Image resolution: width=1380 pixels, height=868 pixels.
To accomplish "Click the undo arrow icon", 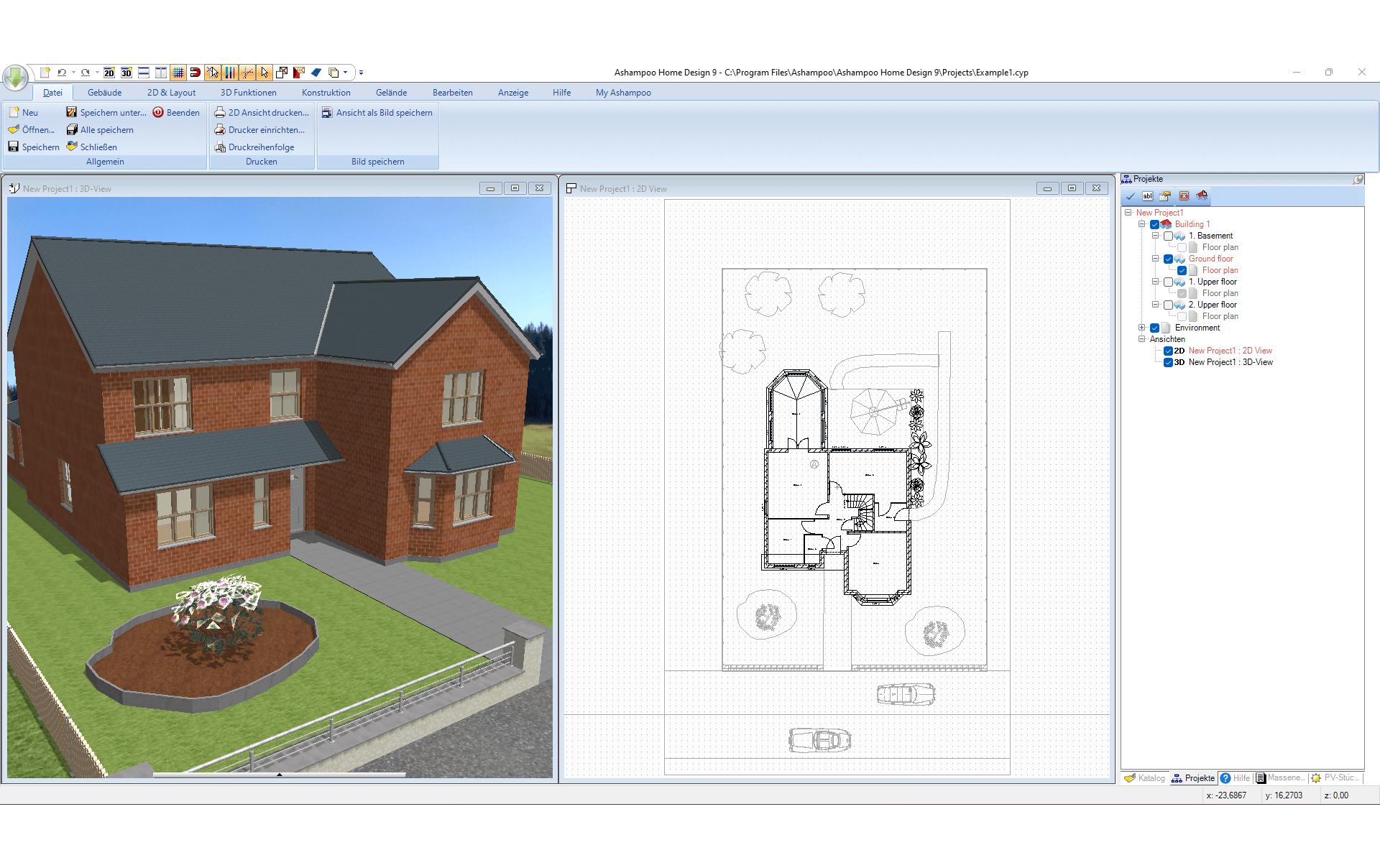I will 62,73.
